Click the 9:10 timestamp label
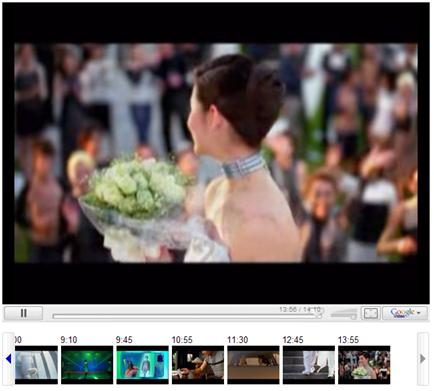This screenshot has width=434, height=391. pyautogui.click(x=69, y=340)
